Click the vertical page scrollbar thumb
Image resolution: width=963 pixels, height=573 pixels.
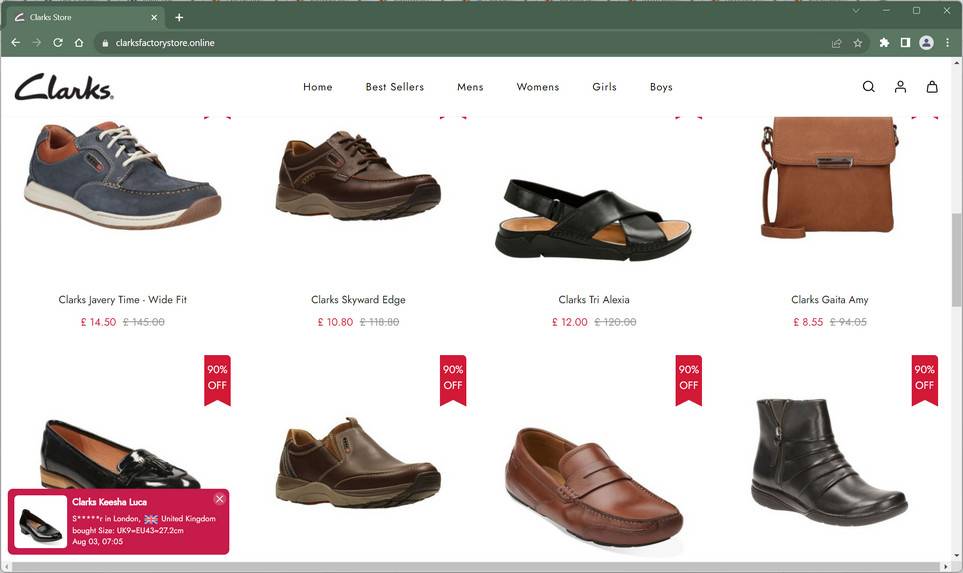[x=956, y=259]
